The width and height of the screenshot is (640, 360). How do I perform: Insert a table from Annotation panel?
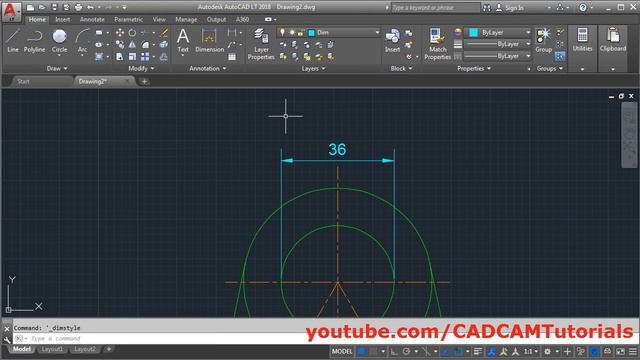(x=232, y=57)
